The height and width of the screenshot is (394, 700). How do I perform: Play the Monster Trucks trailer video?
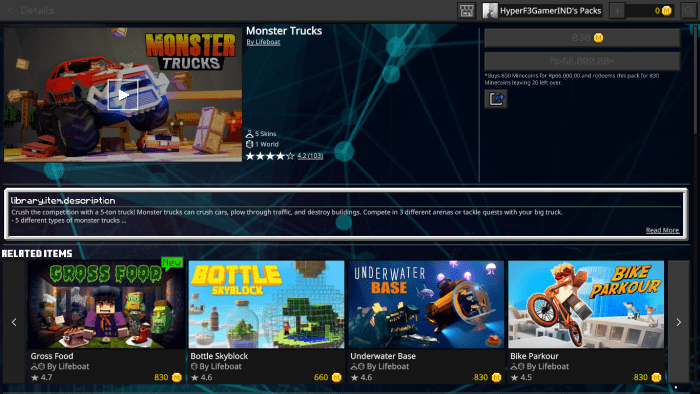point(123,95)
